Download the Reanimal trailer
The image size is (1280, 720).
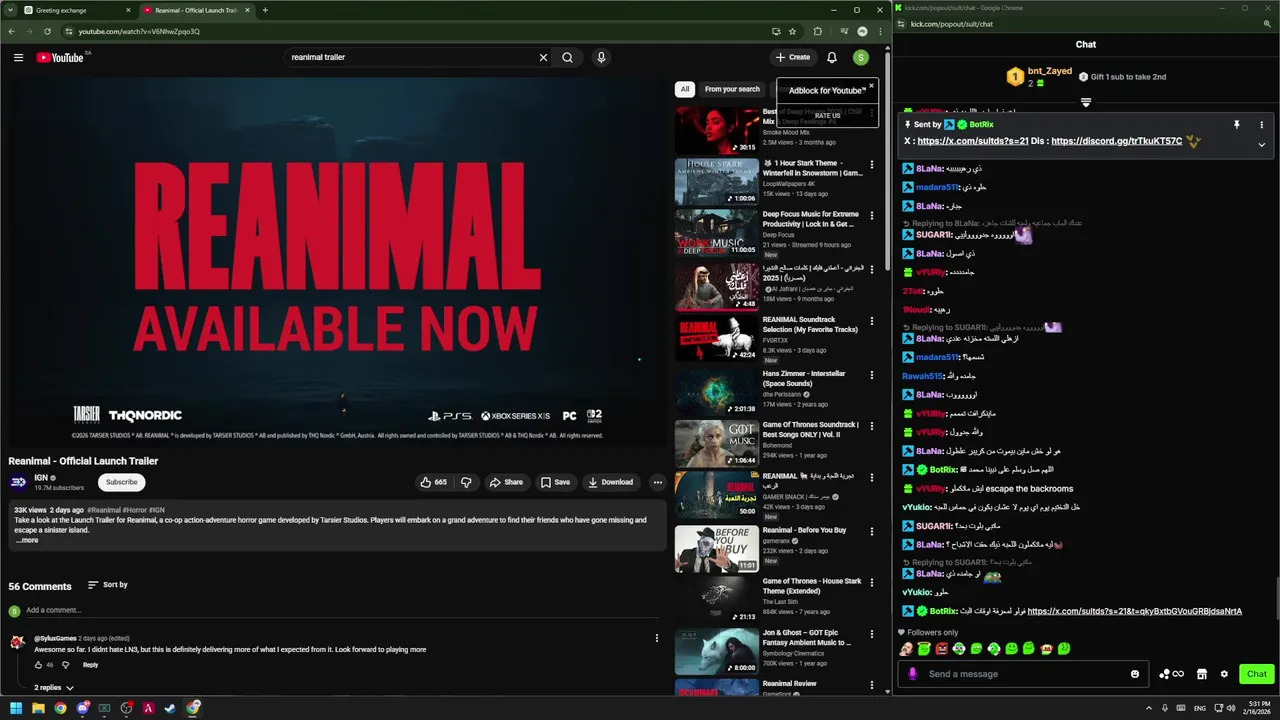pyautogui.click(x=610, y=482)
